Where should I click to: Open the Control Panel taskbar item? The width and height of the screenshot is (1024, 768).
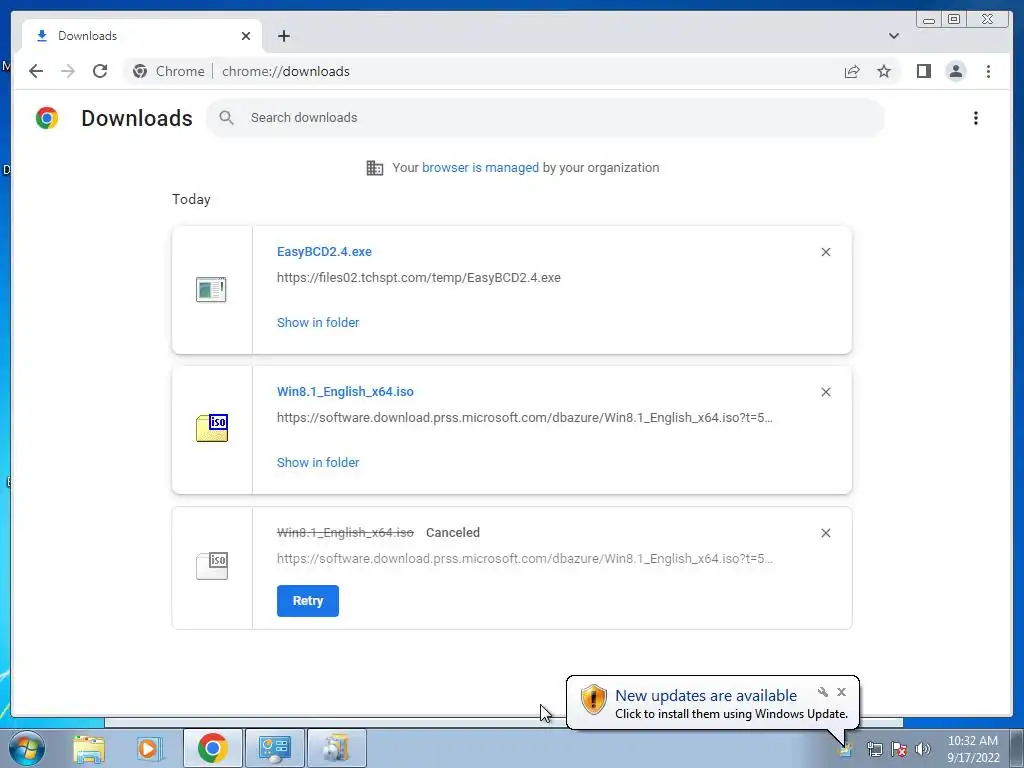click(274, 748)
